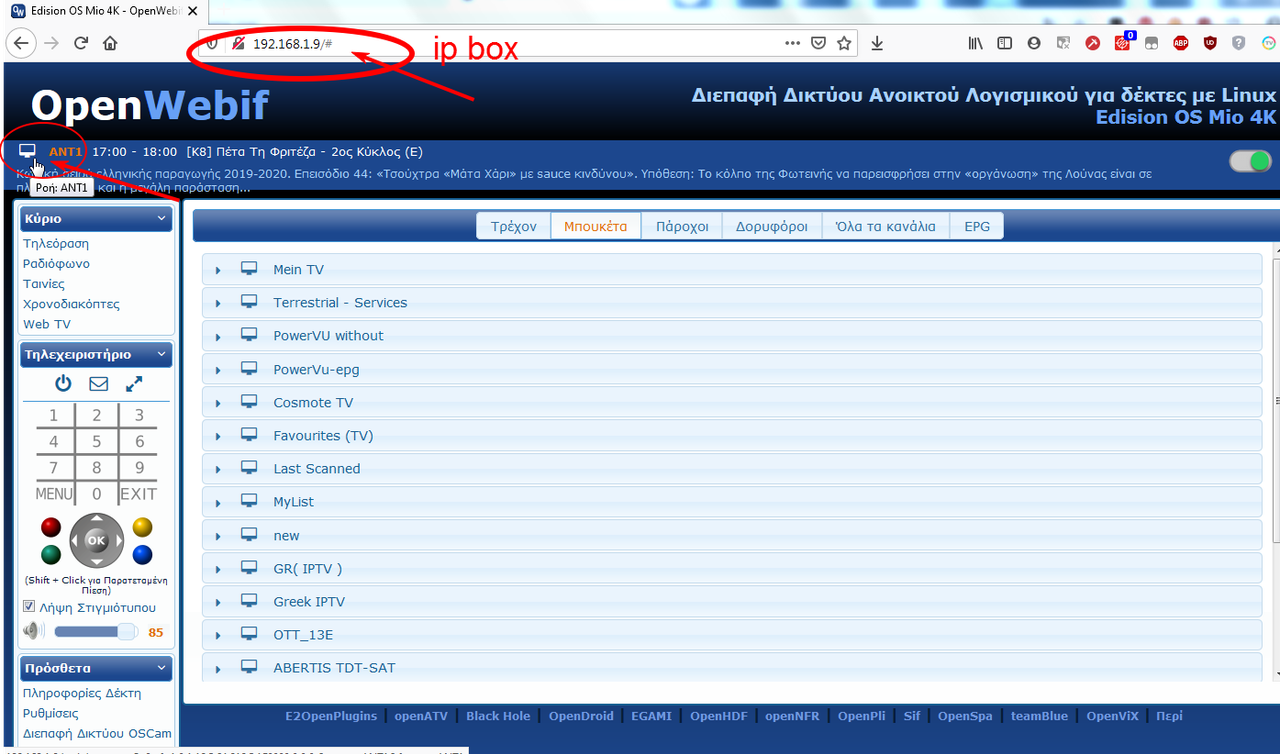Open the openATV footer link
The height and width of the screenshot is (754, 1280).
[x=420, y=716]
